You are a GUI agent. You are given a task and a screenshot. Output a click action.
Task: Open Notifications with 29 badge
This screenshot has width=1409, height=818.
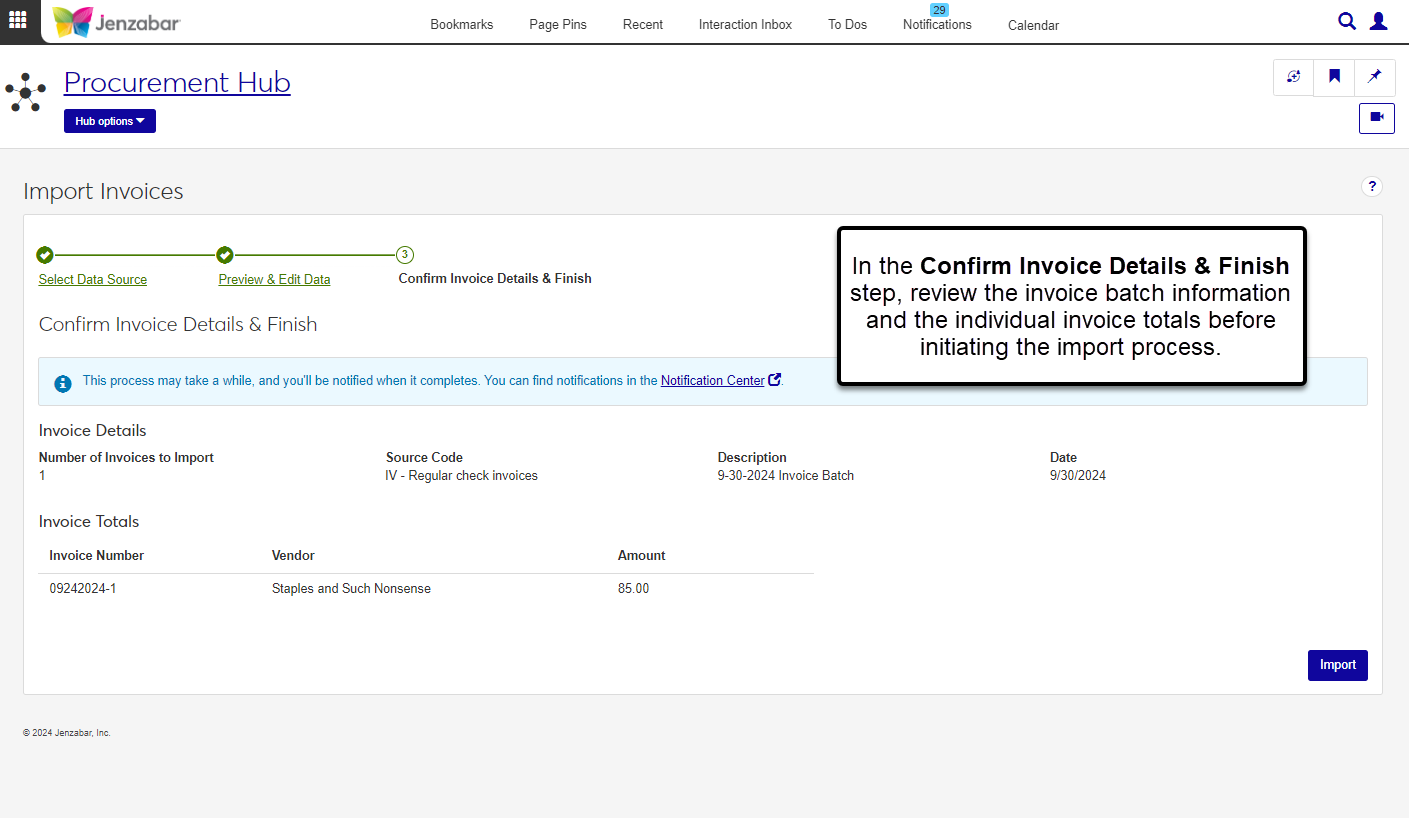point(937,24)
